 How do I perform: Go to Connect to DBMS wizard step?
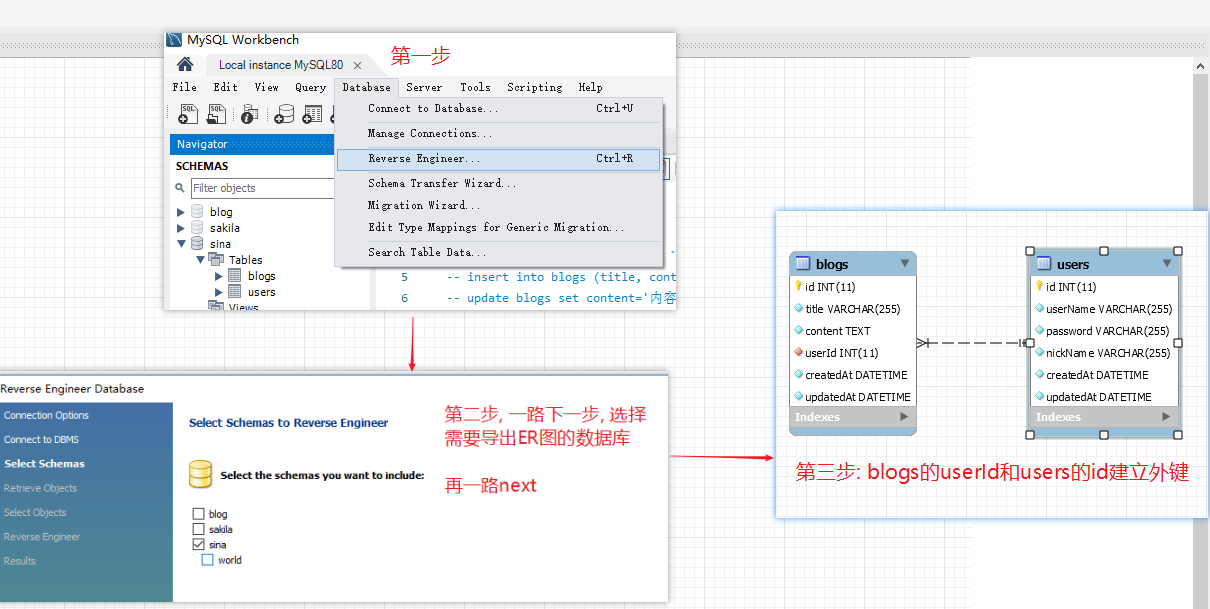pyautogui.click(x=42, y=439)
